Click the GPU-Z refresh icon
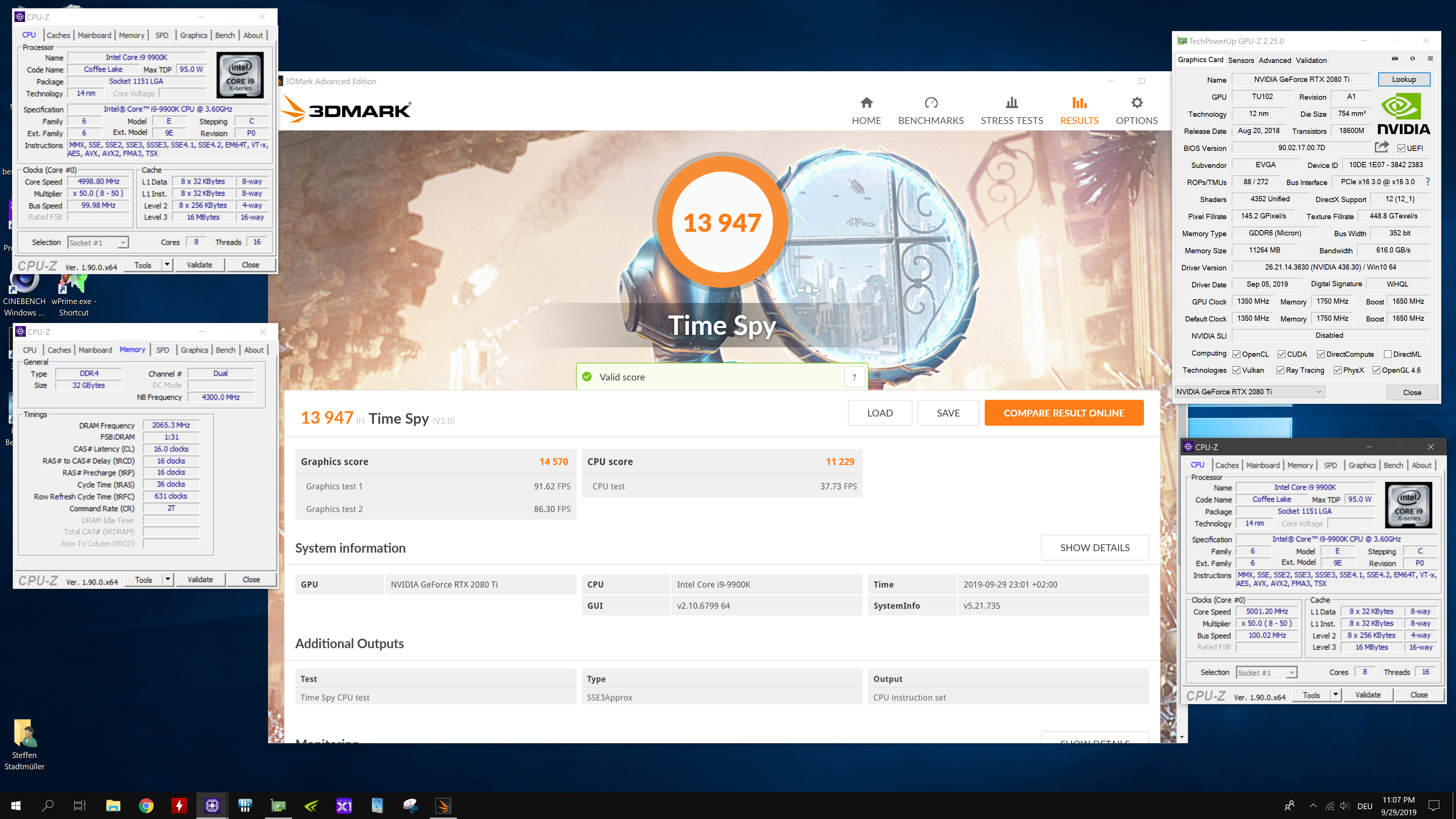Viewport: 1456px width, 819px height. 1412,59
